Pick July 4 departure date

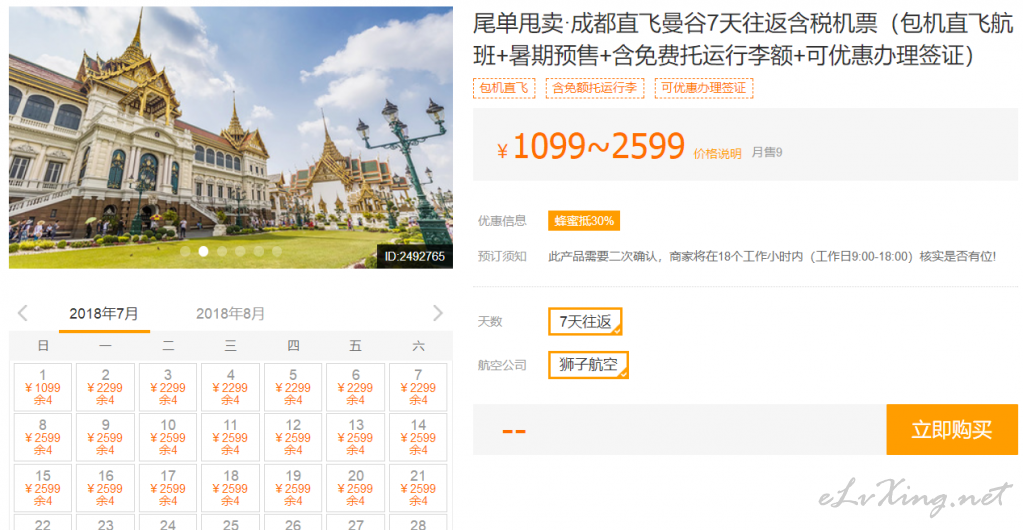coord(230,387)
